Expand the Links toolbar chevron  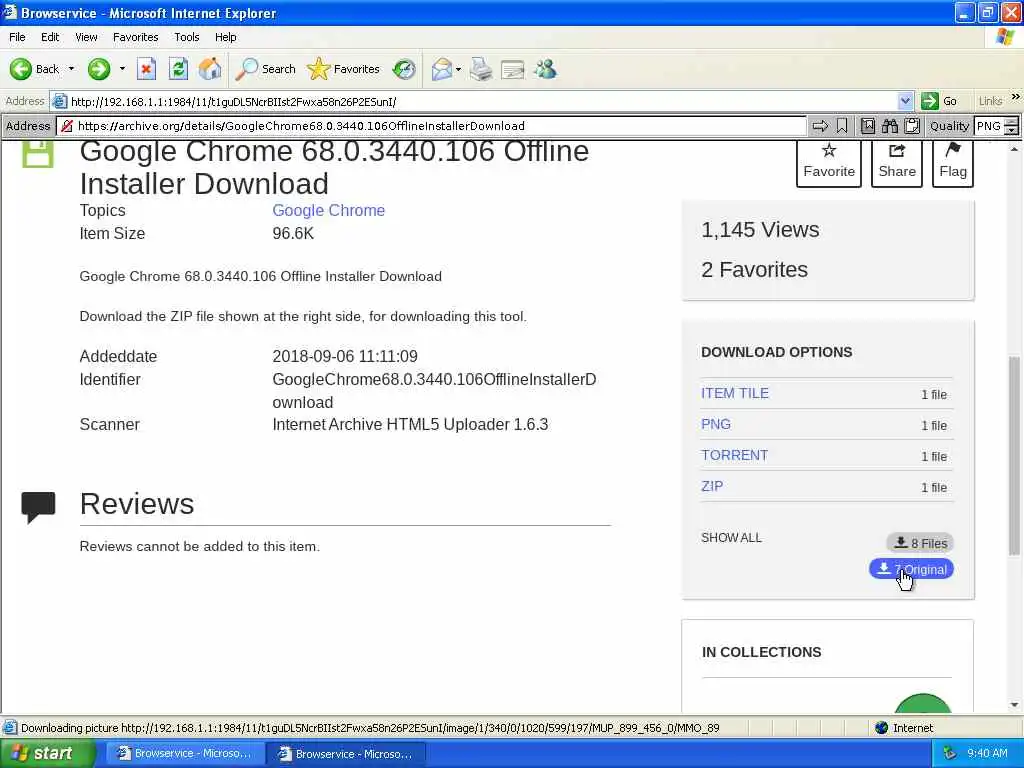[1016, 97]
